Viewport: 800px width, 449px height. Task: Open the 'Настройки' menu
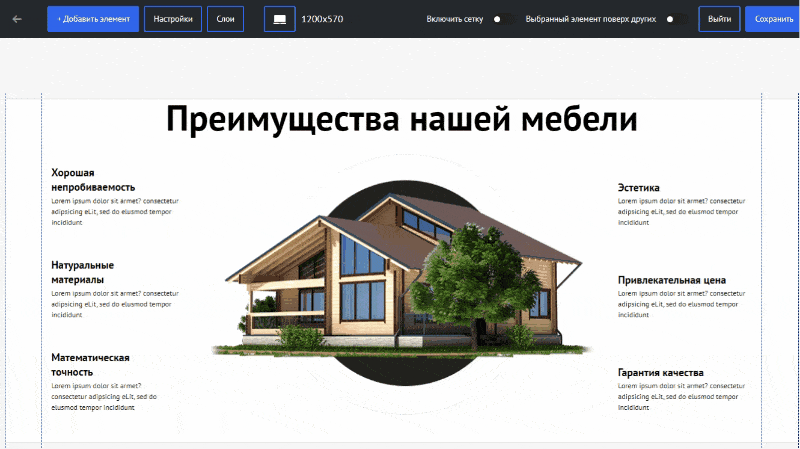pyautogui.click(x=173, y=19)
